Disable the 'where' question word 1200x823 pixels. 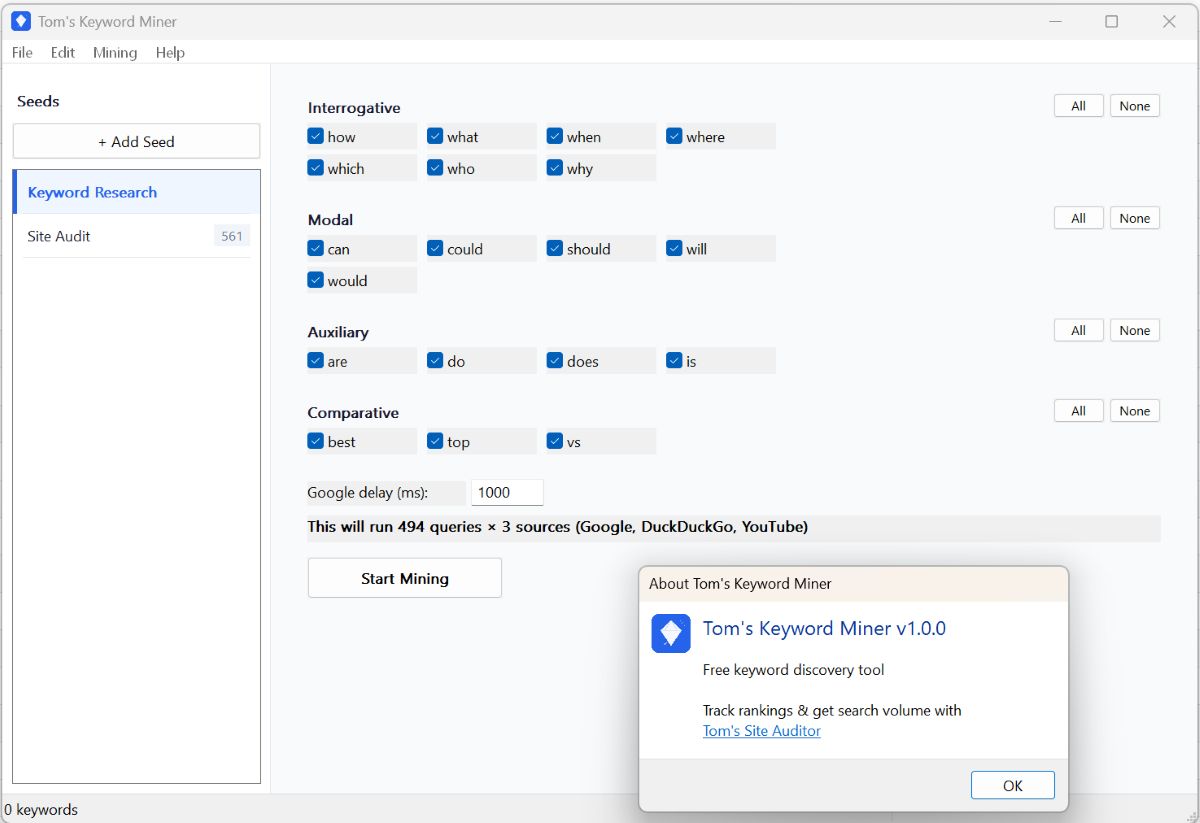pyautogui.click(x=675, y=136)
